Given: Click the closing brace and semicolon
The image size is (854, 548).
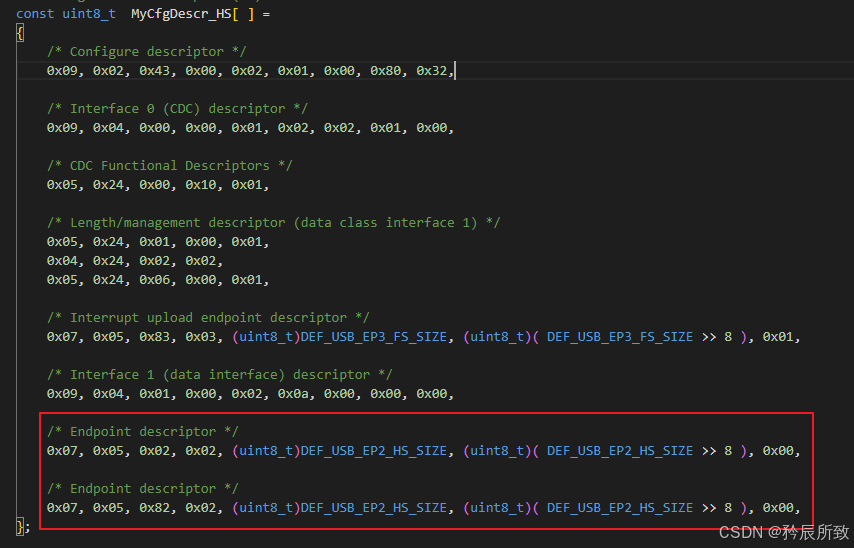Looking at the screenshot, I should (x=23, y=527).
